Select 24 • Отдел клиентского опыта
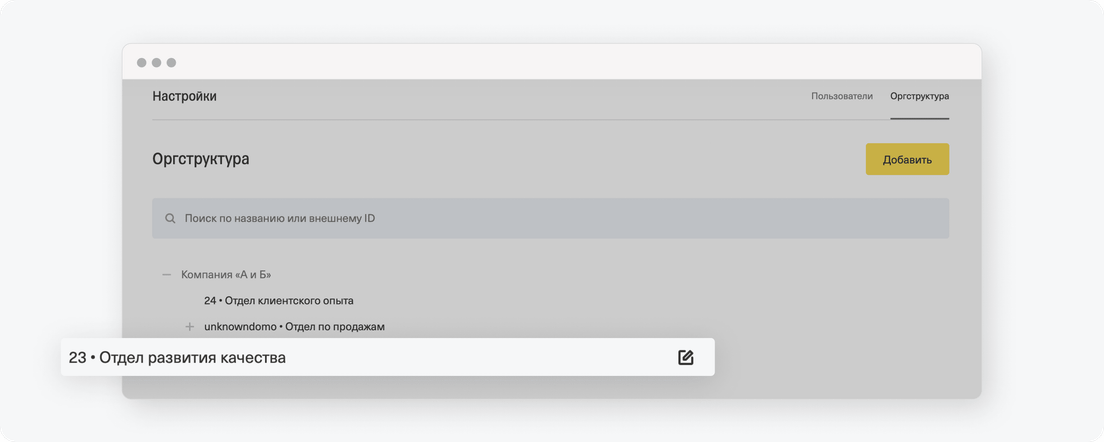Viewport: 1104px width, 442px height. click(x=279, y=301)
